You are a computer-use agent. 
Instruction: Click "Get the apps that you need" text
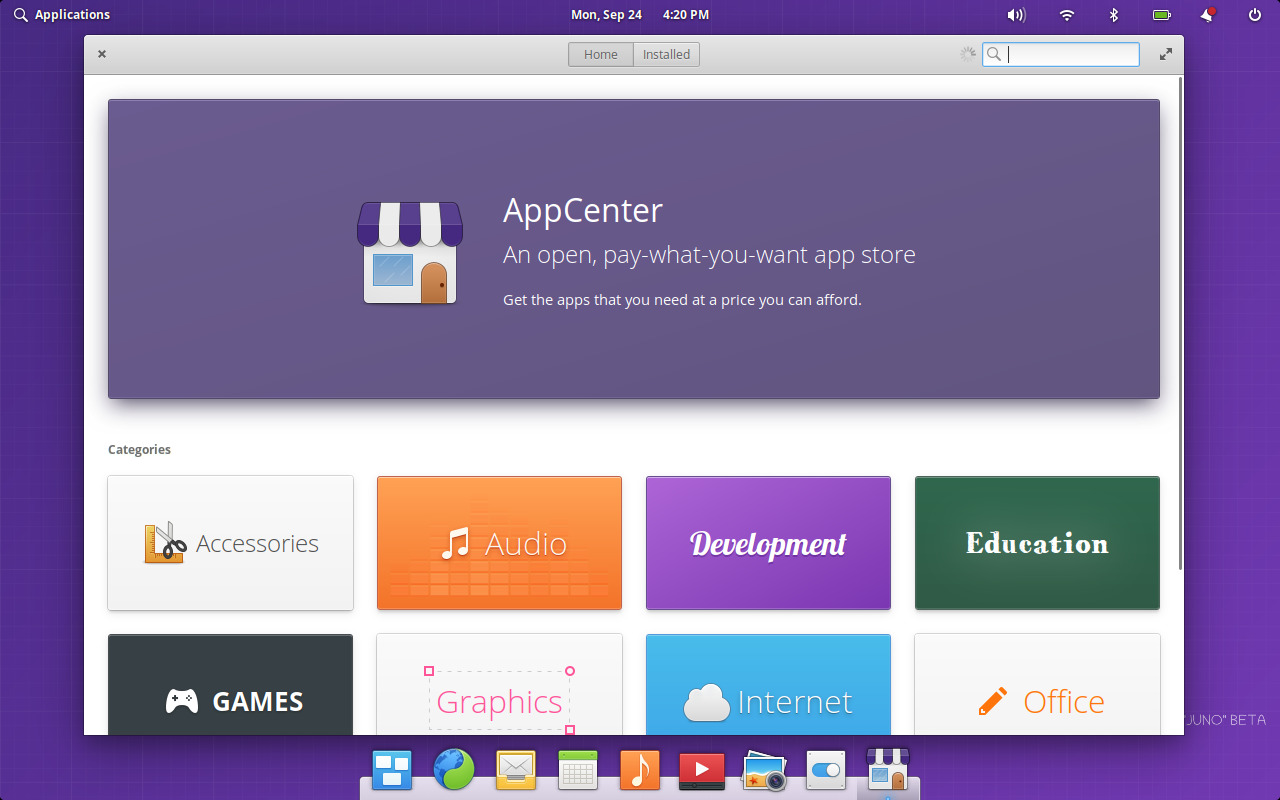[598, 299]
